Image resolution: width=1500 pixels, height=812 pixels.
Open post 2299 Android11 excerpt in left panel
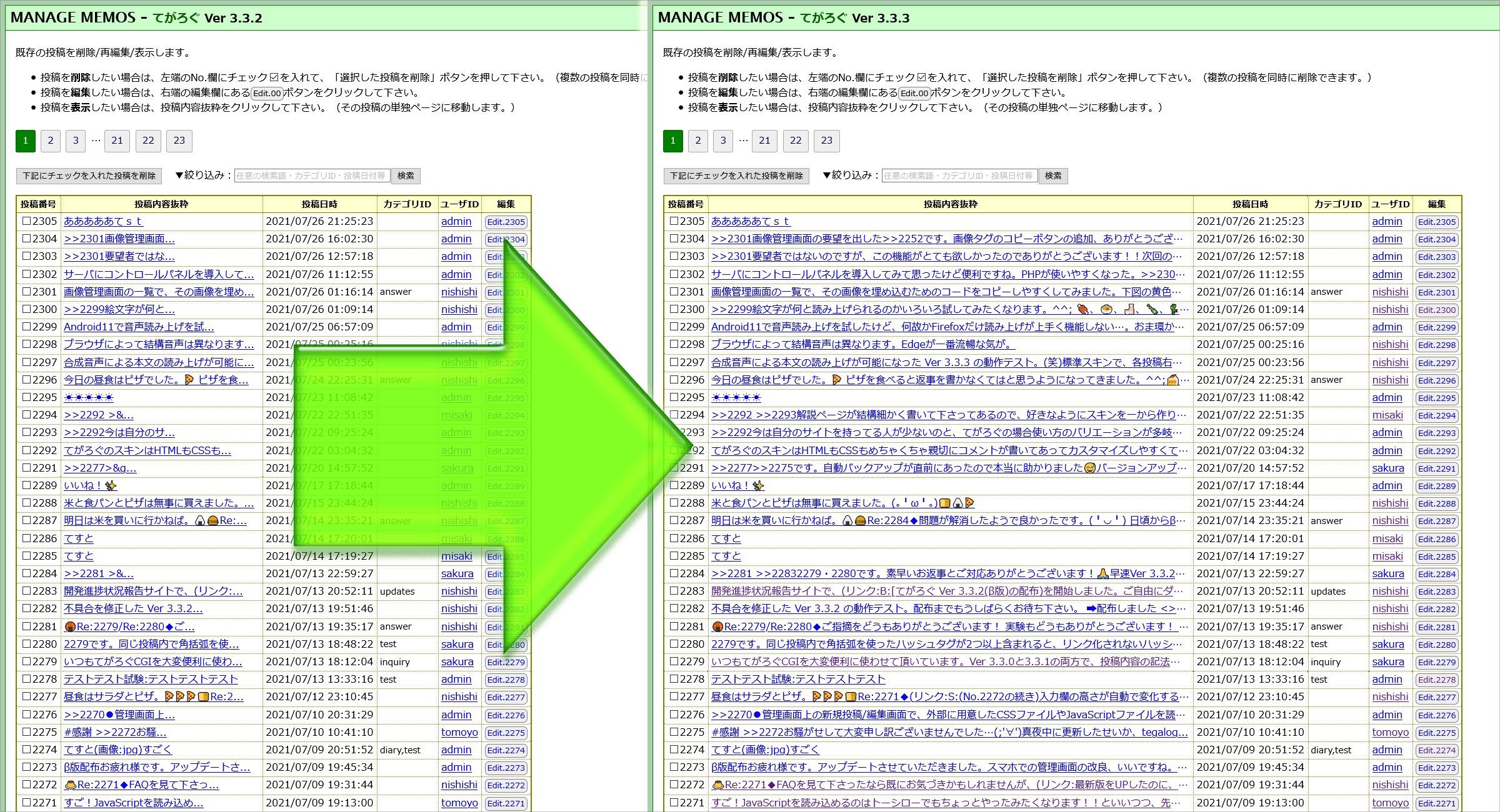139,327
